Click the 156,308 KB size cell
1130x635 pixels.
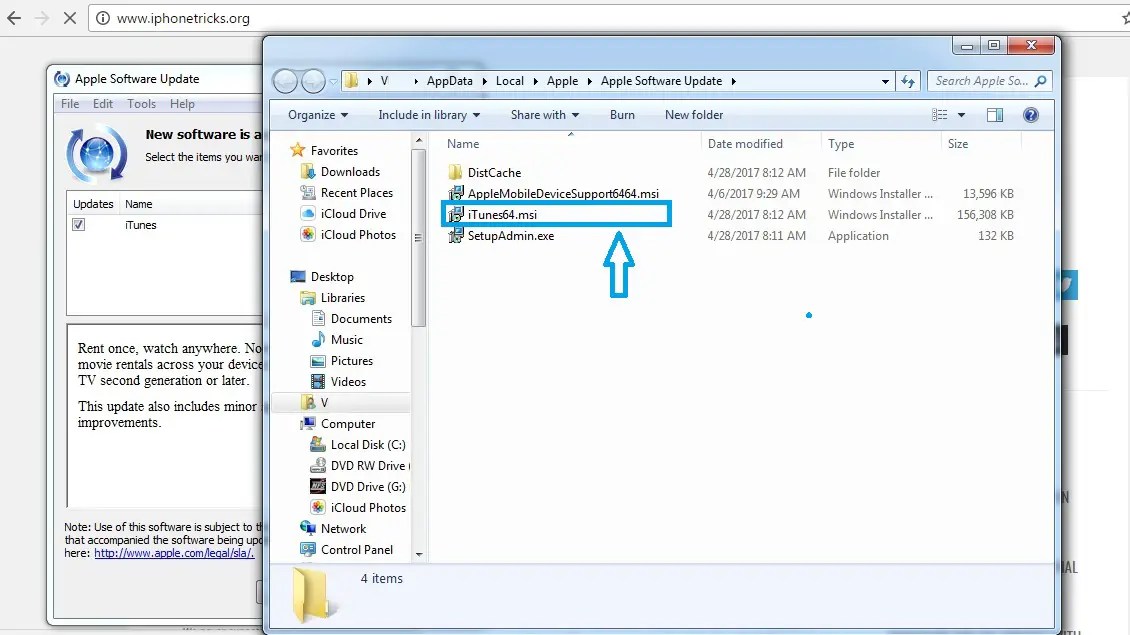tap(984, 215)
